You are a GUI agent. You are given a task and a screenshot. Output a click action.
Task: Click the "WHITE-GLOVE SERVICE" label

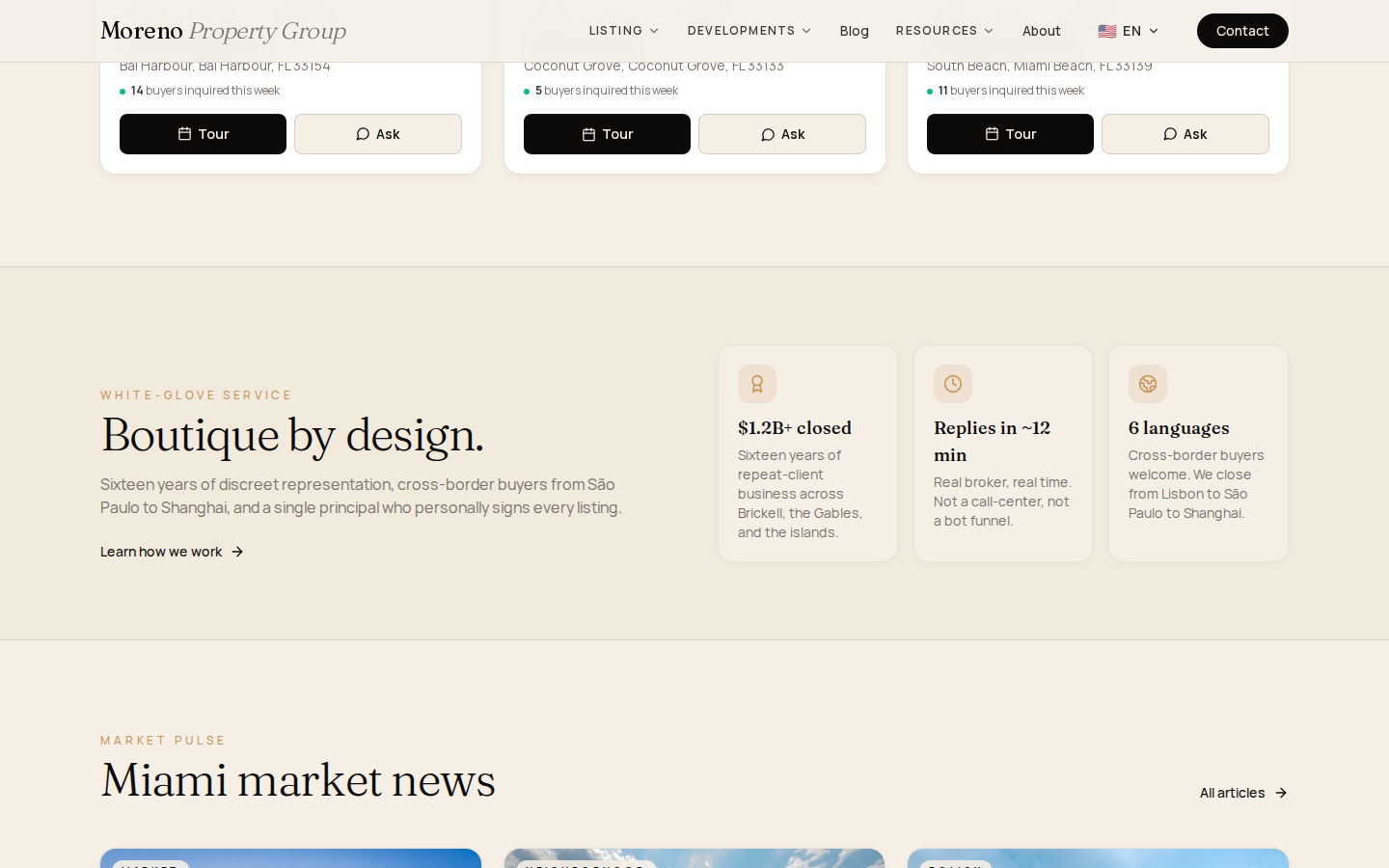coord(197,395)
